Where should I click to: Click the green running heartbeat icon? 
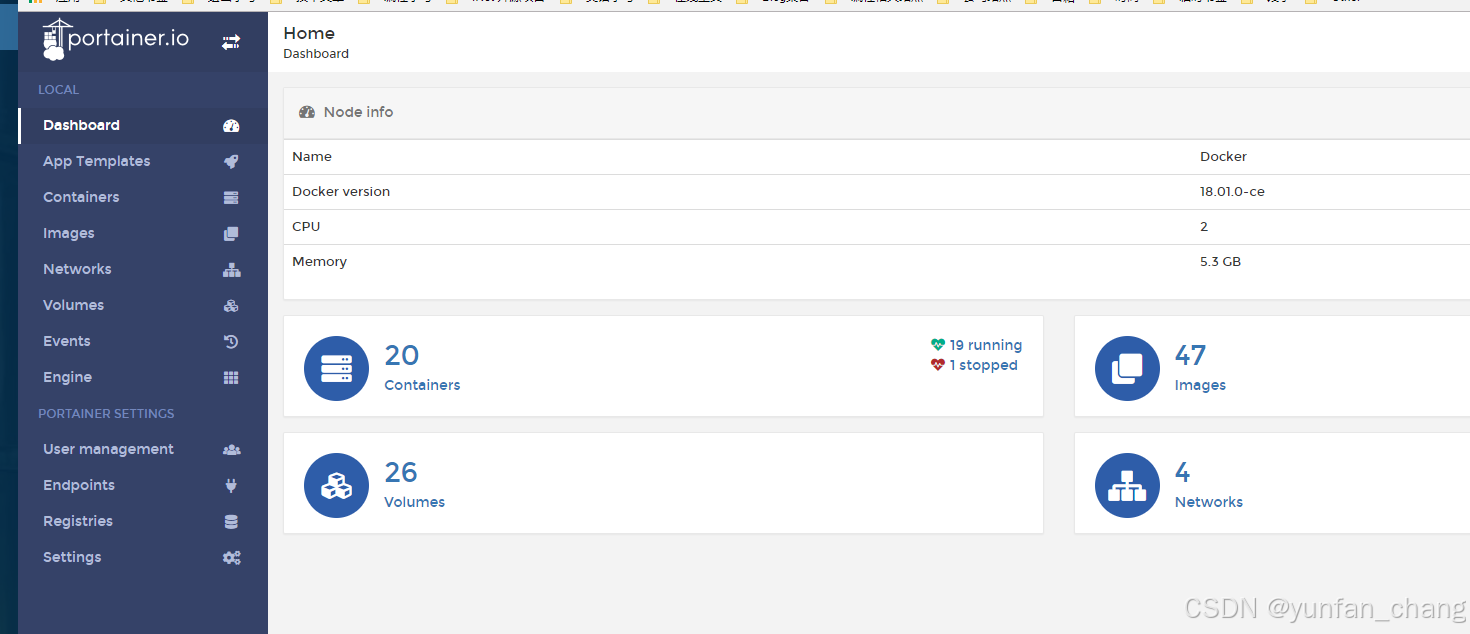click(938, 345)
